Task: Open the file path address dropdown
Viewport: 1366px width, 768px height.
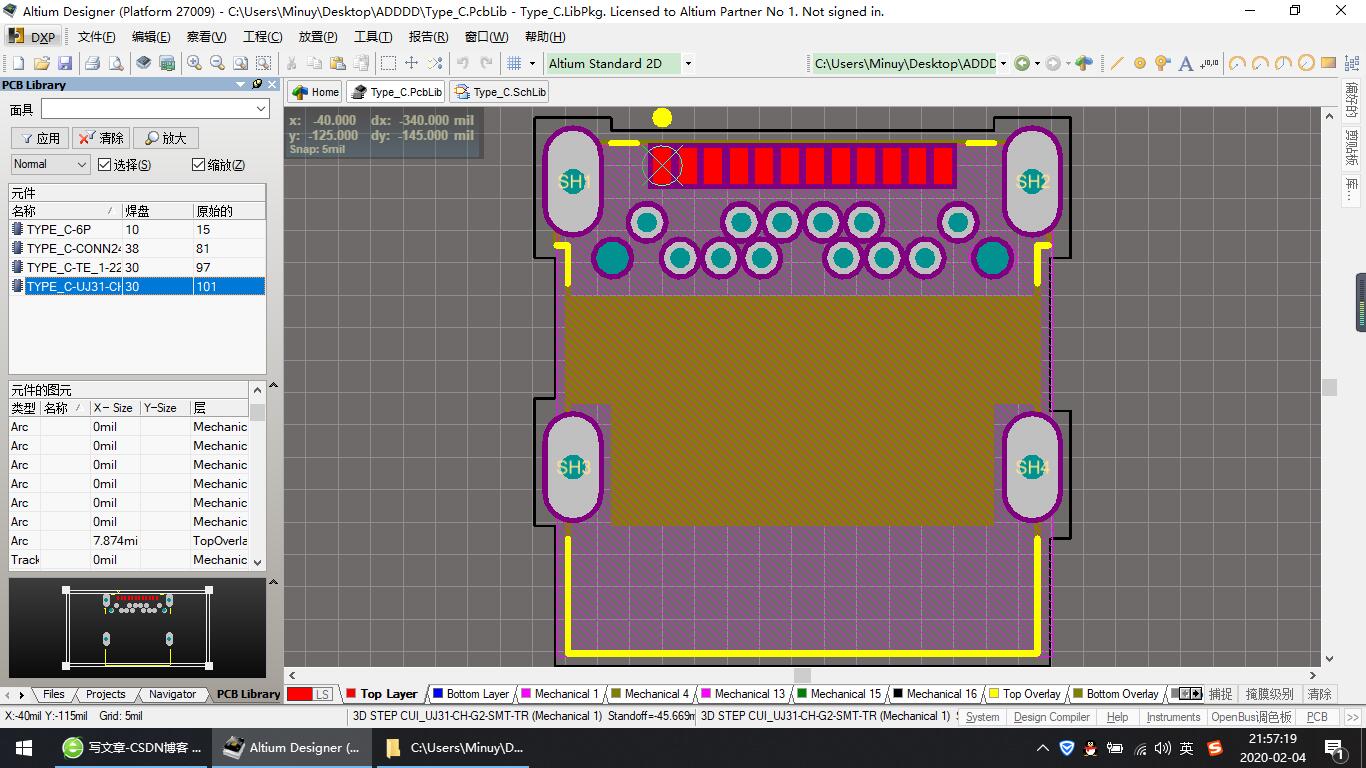Action: pos(1003,63)
